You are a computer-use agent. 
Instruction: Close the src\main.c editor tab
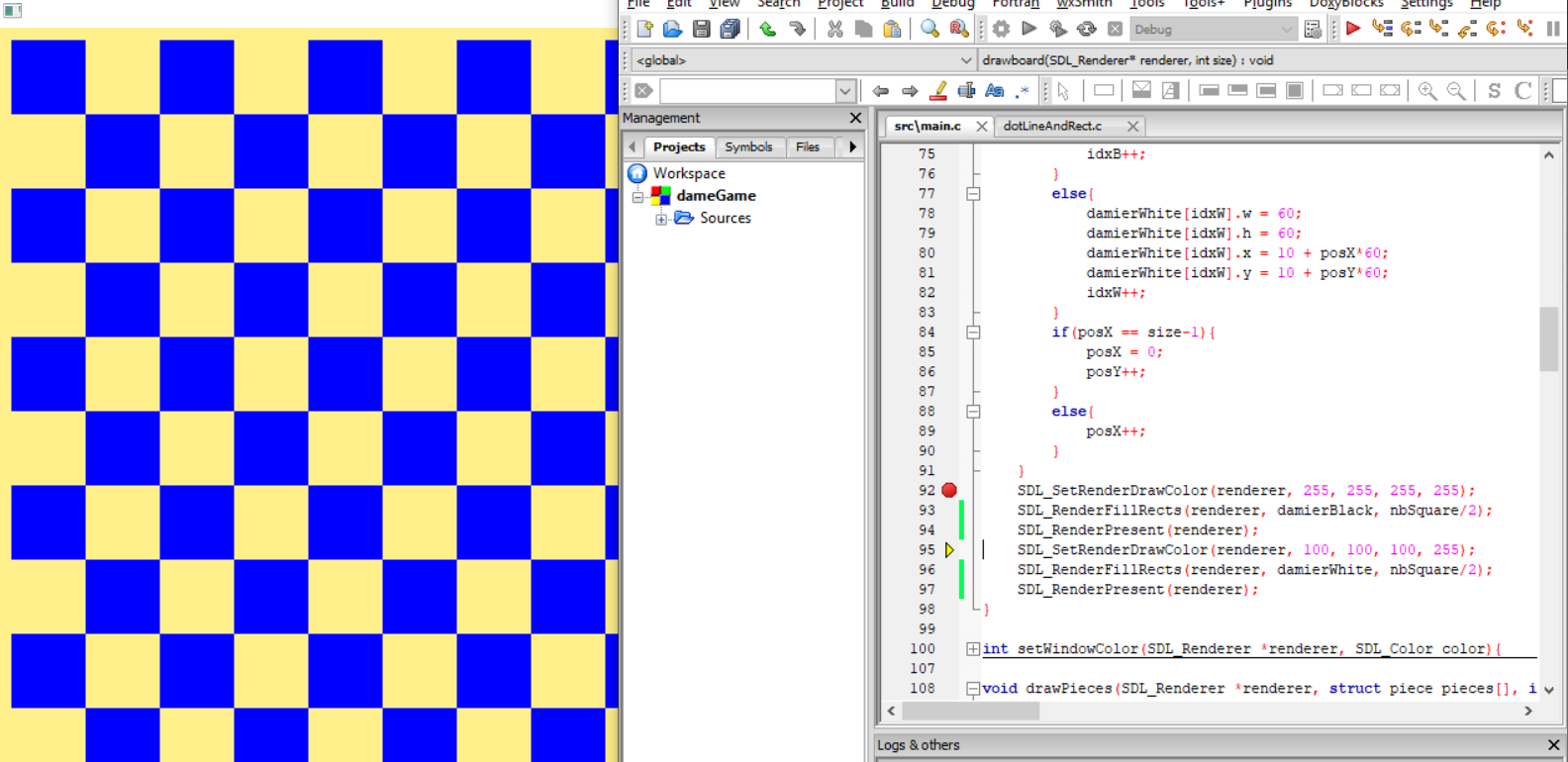point(981,127)
